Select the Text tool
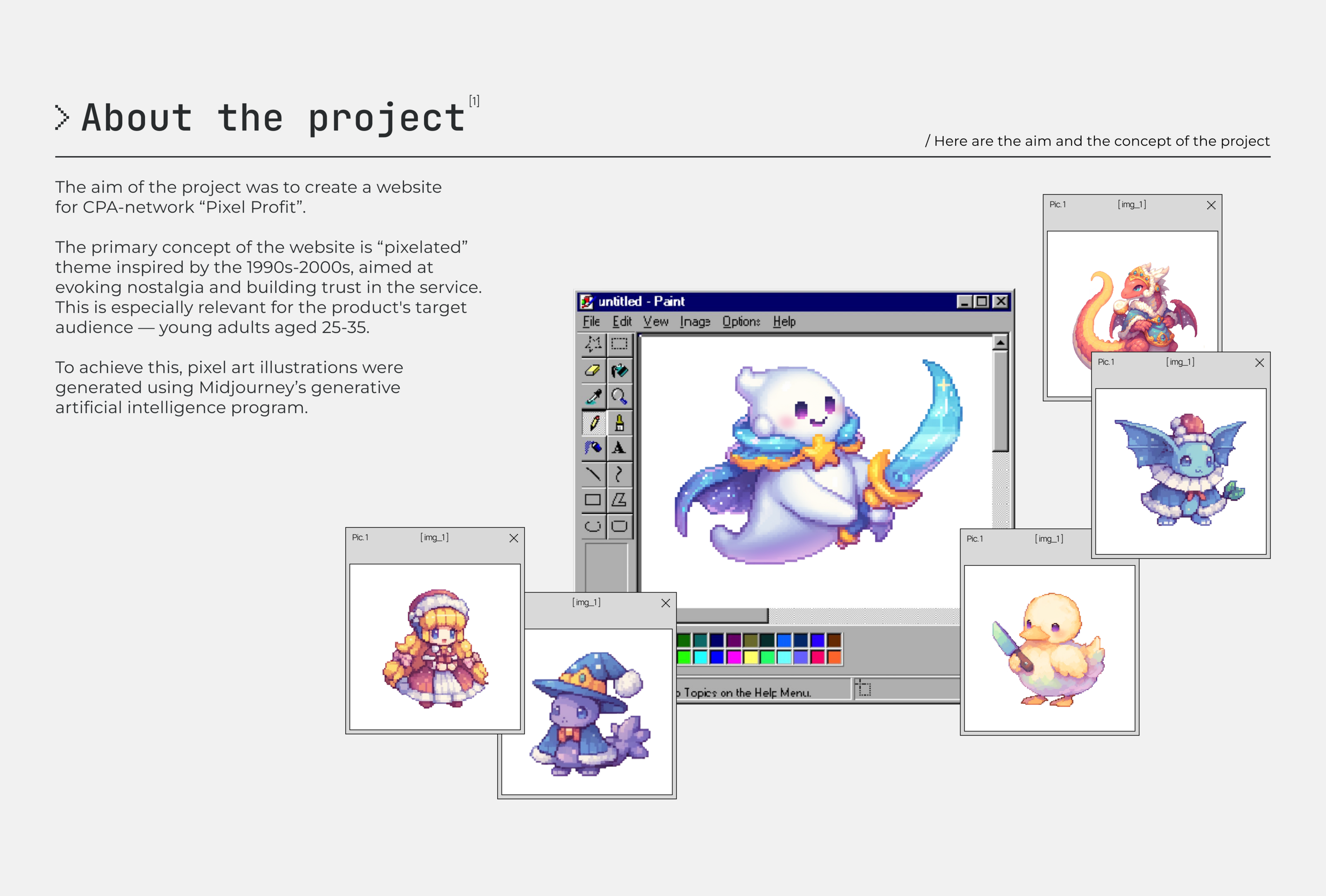The height and width of the screenshot is (896, 1326). [619, 448]
